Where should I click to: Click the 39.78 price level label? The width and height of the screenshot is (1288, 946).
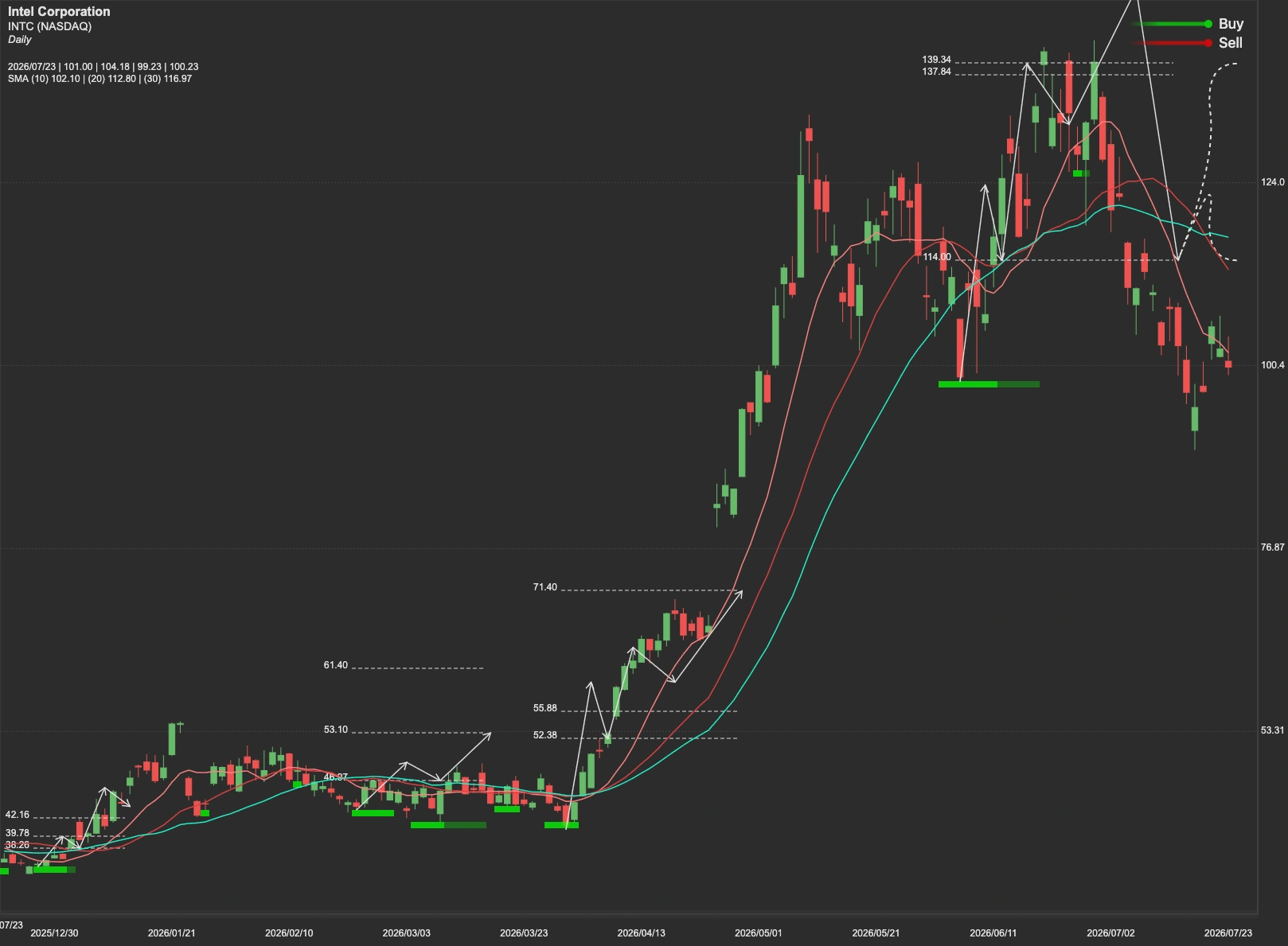pyautogui.click(x=18, y=833)
